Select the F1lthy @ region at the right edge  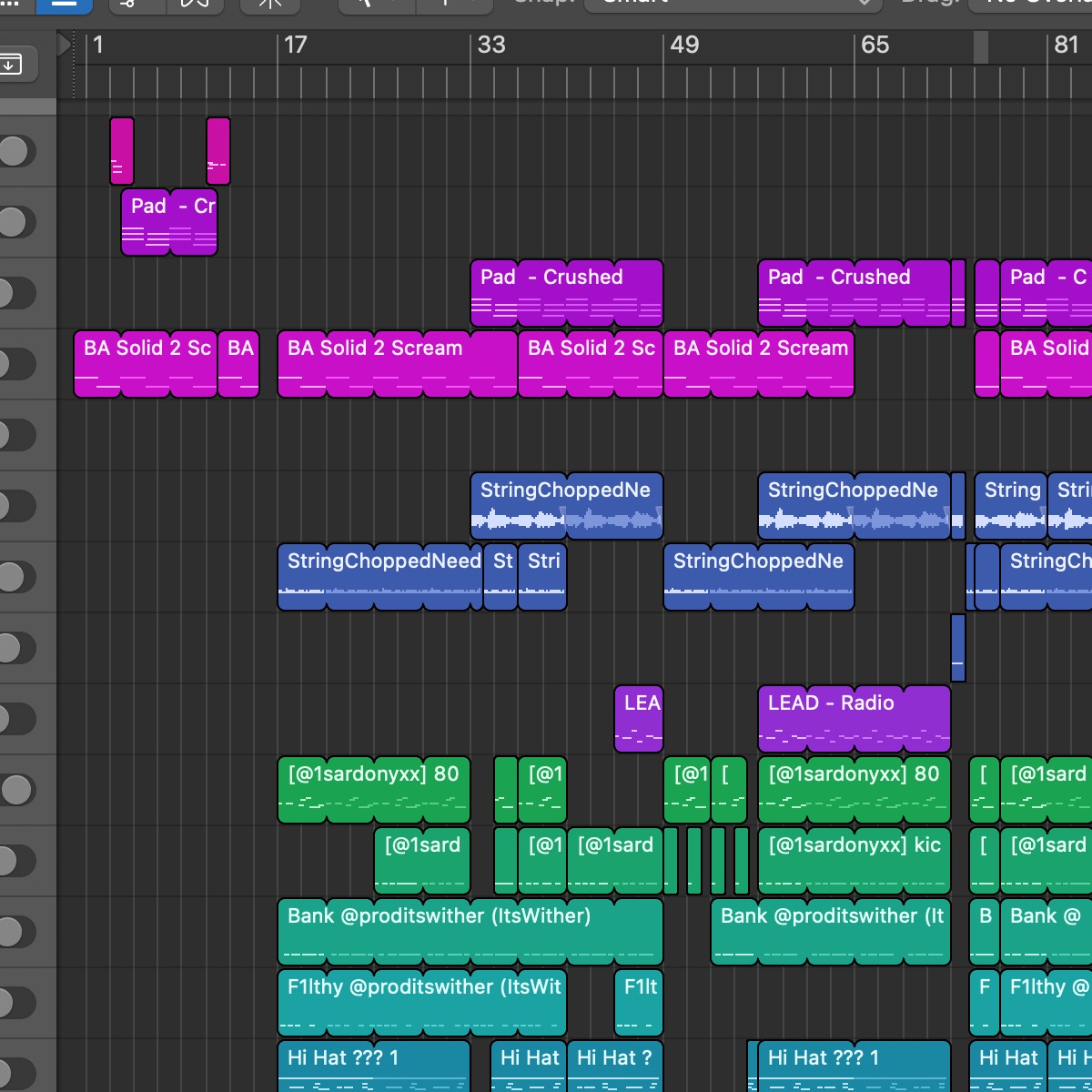tap(1046, 1003)
